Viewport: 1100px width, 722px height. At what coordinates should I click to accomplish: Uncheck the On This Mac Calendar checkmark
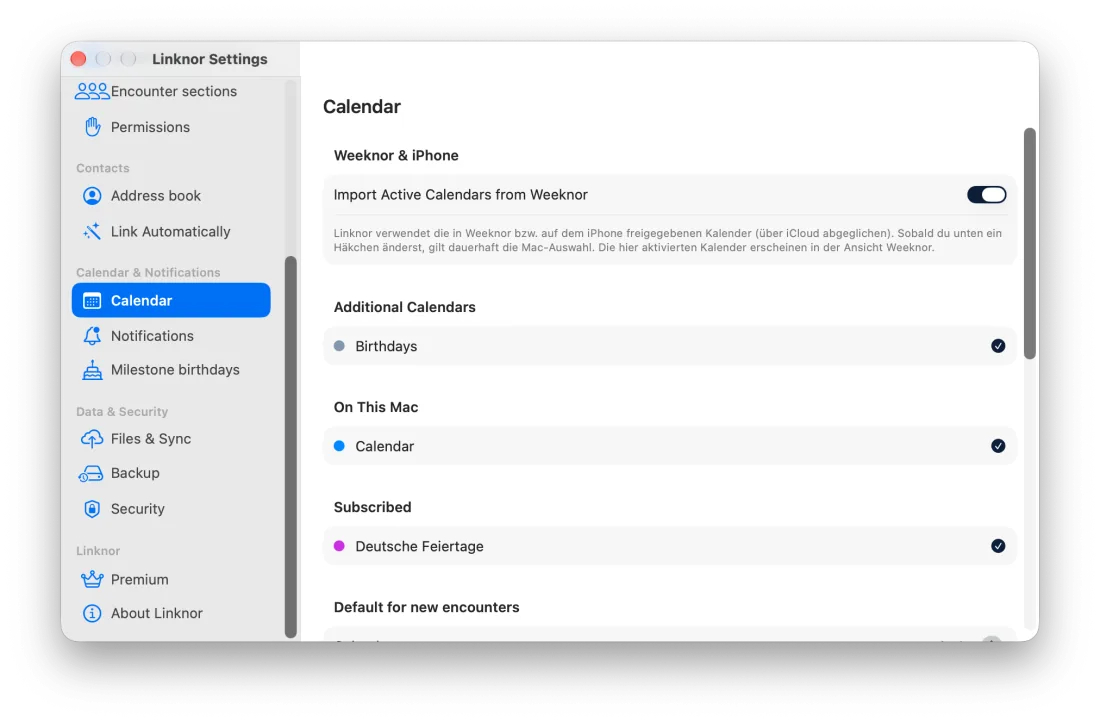[x=998, y=446]
